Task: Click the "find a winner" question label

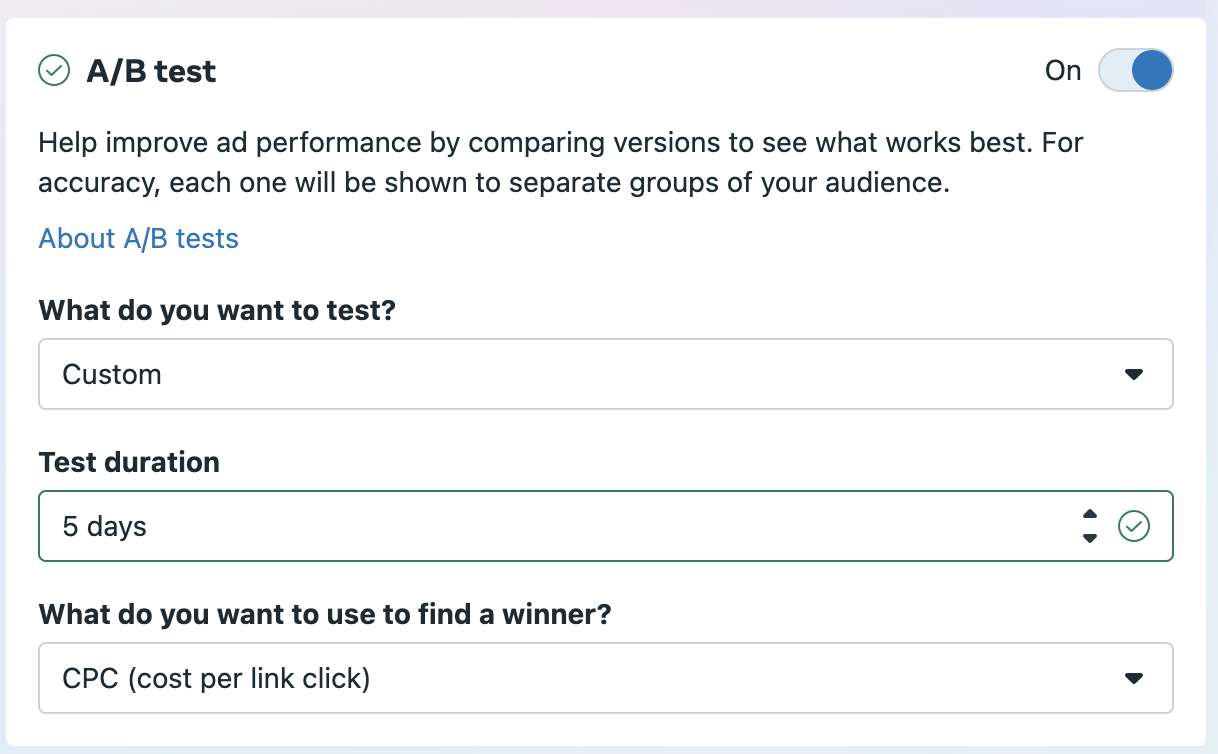Action: (x=324, y=613)
